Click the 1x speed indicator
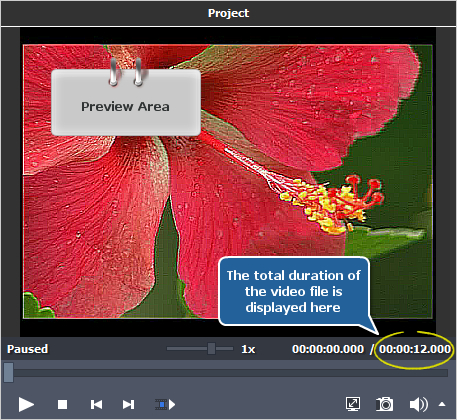 [248, 349]
